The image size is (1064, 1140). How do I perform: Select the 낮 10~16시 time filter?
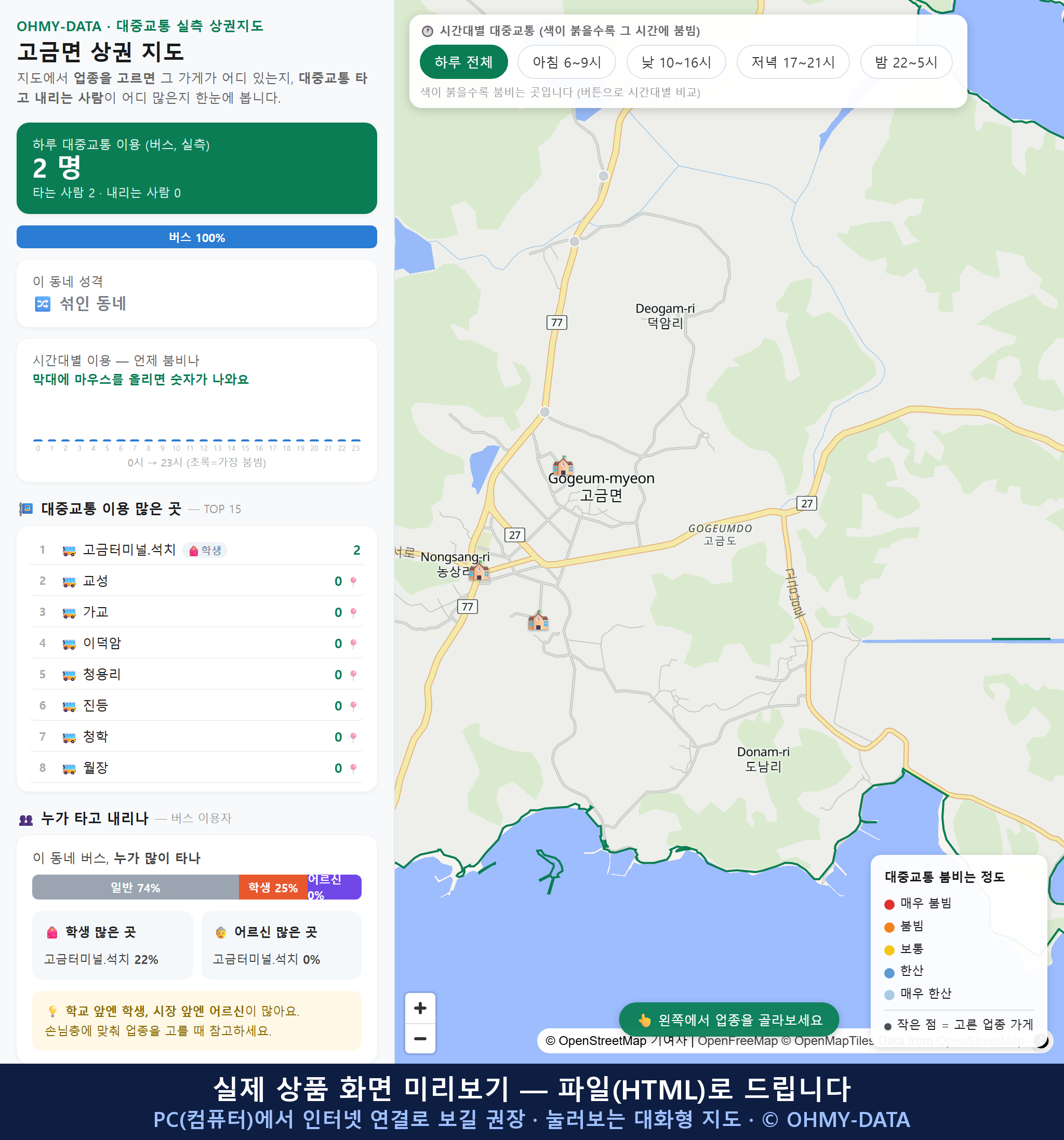(x=676, y=62)
